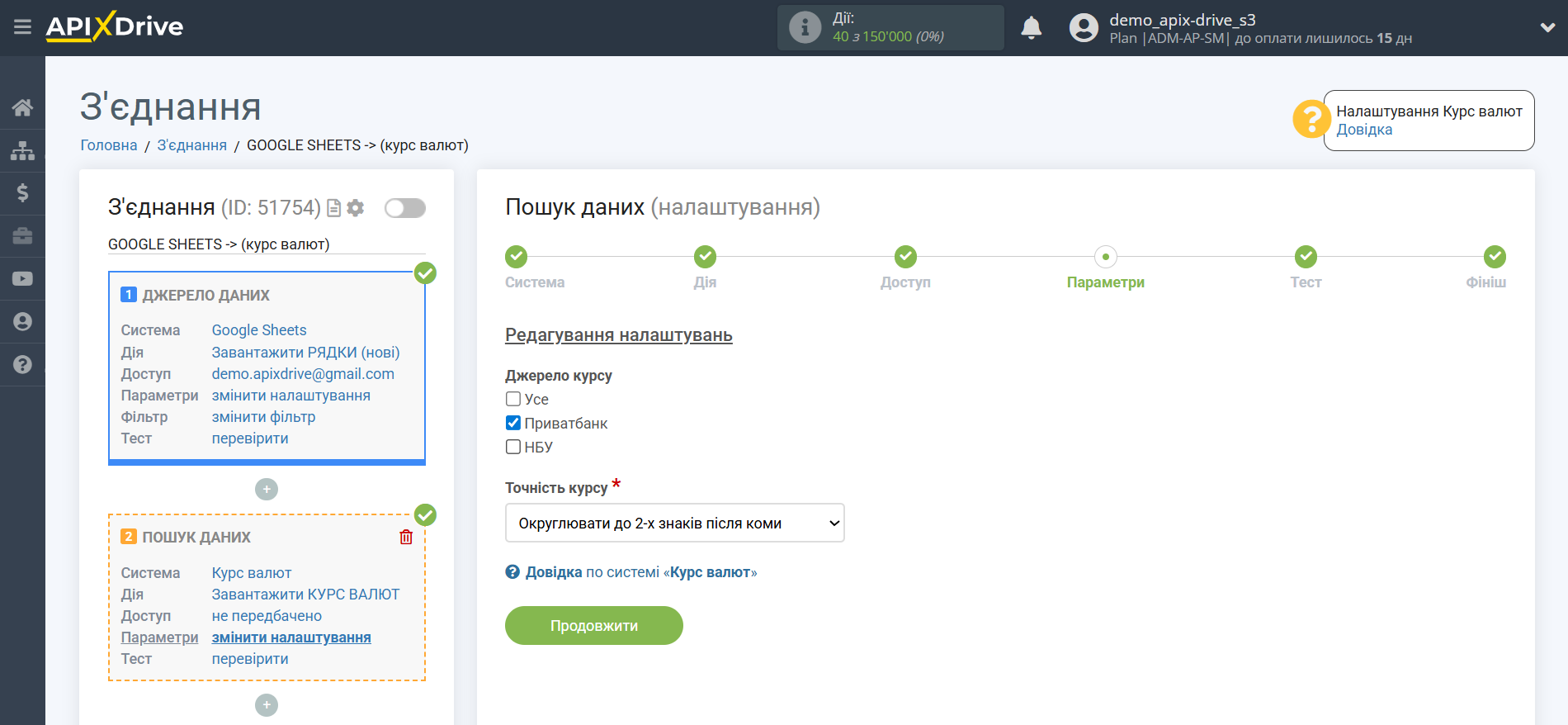Click змінити налаштування in ПОШУК ДАНИХ
This screenshot has width=1568, height=725.
[x=291, y=637]
